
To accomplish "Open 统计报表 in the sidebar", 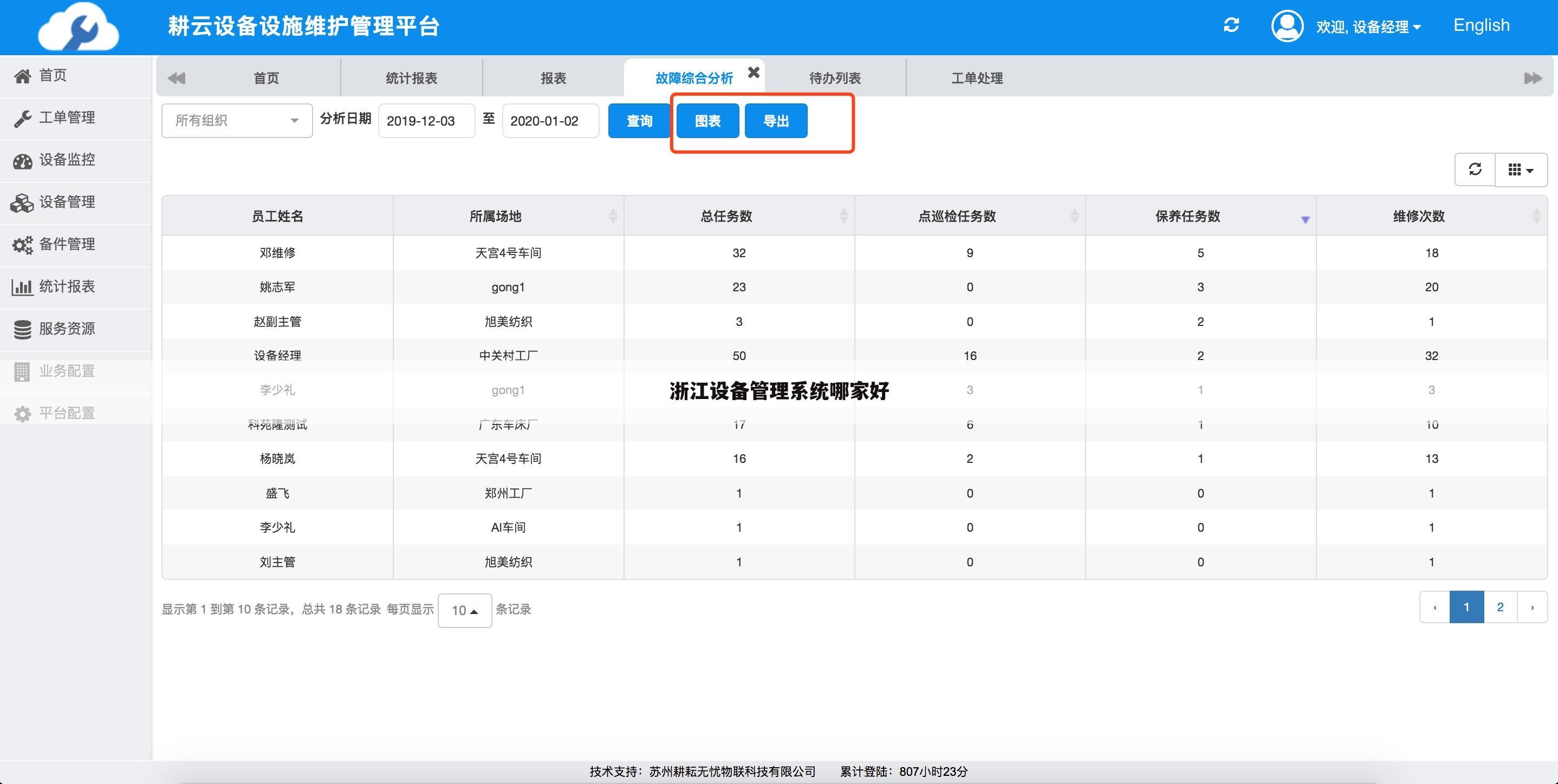I will coord(76,287).
